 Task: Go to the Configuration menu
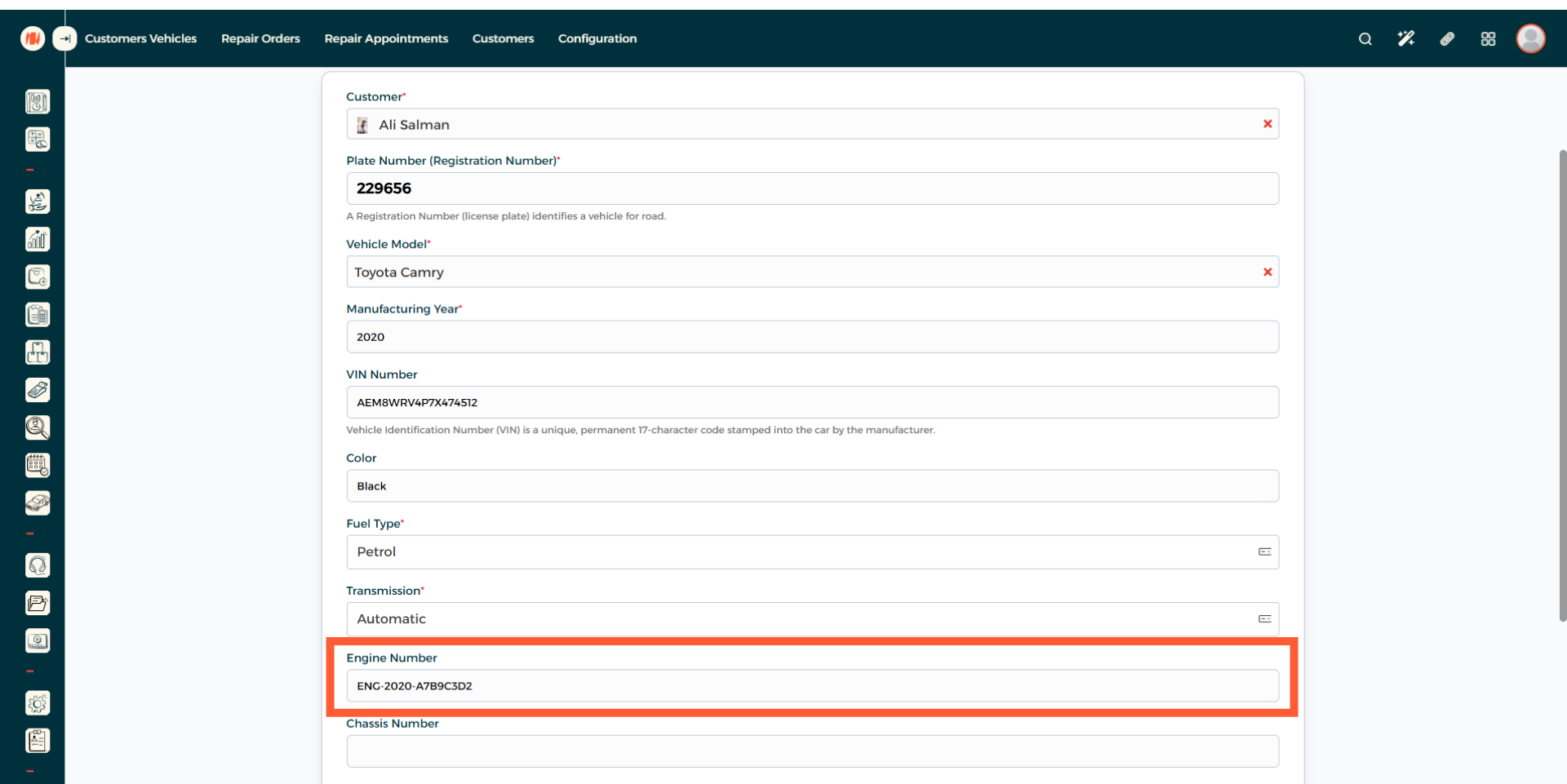[597, 39]
